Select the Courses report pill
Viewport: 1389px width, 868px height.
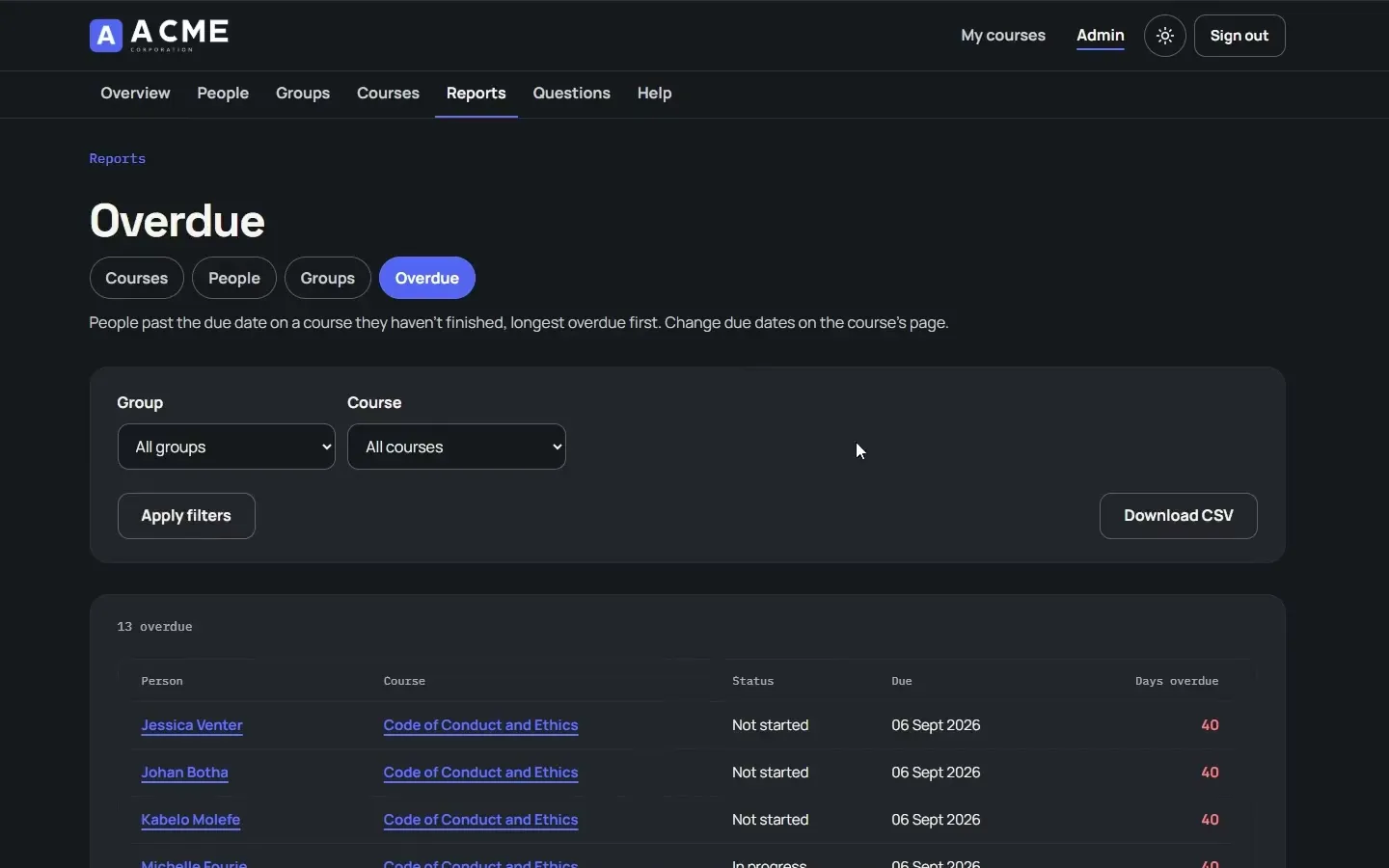click(x=137, y=279)
